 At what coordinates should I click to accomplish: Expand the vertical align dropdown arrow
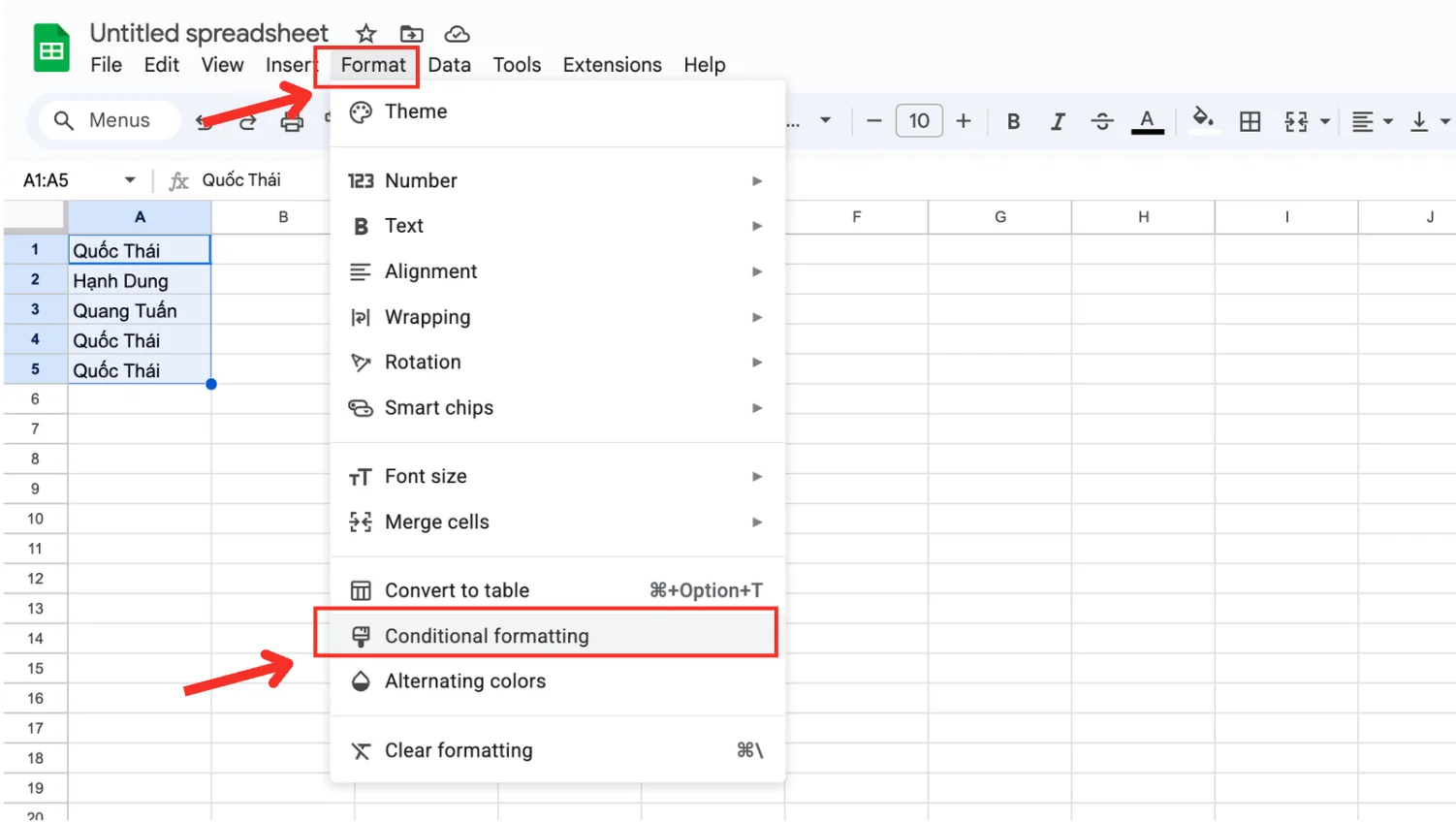point(1445,122)
